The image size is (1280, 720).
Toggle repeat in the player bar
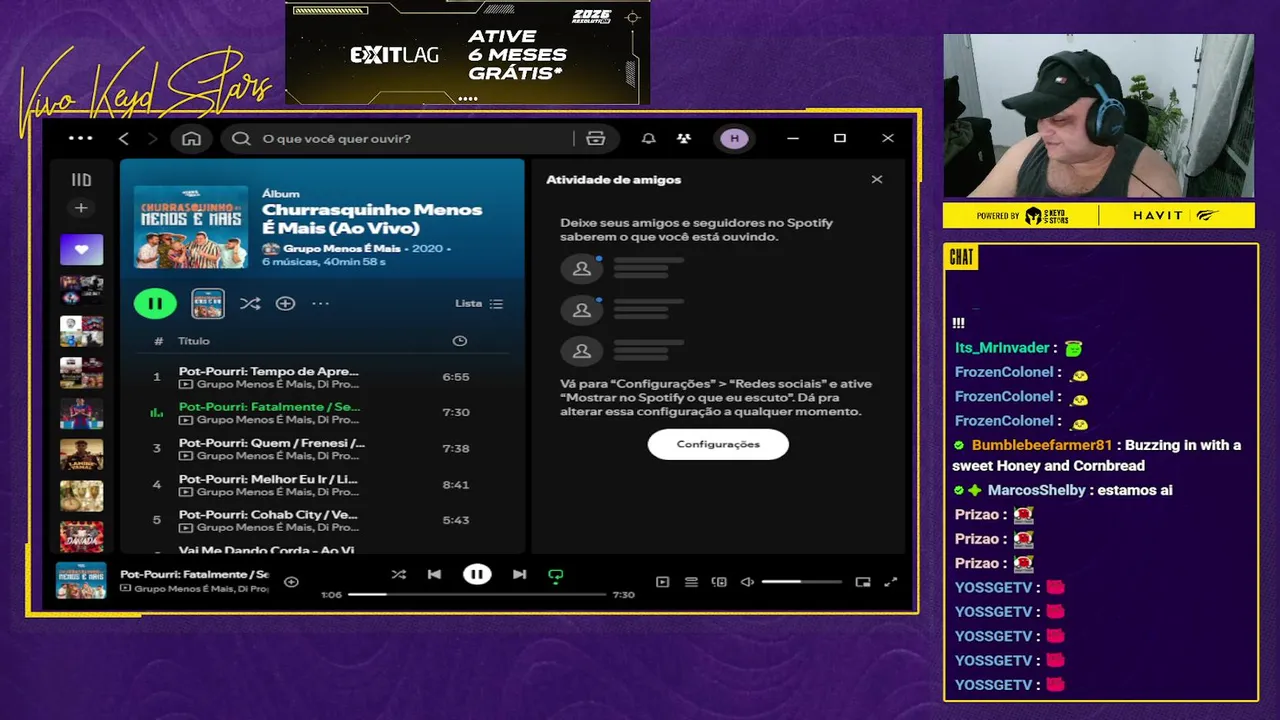[556, 575]
